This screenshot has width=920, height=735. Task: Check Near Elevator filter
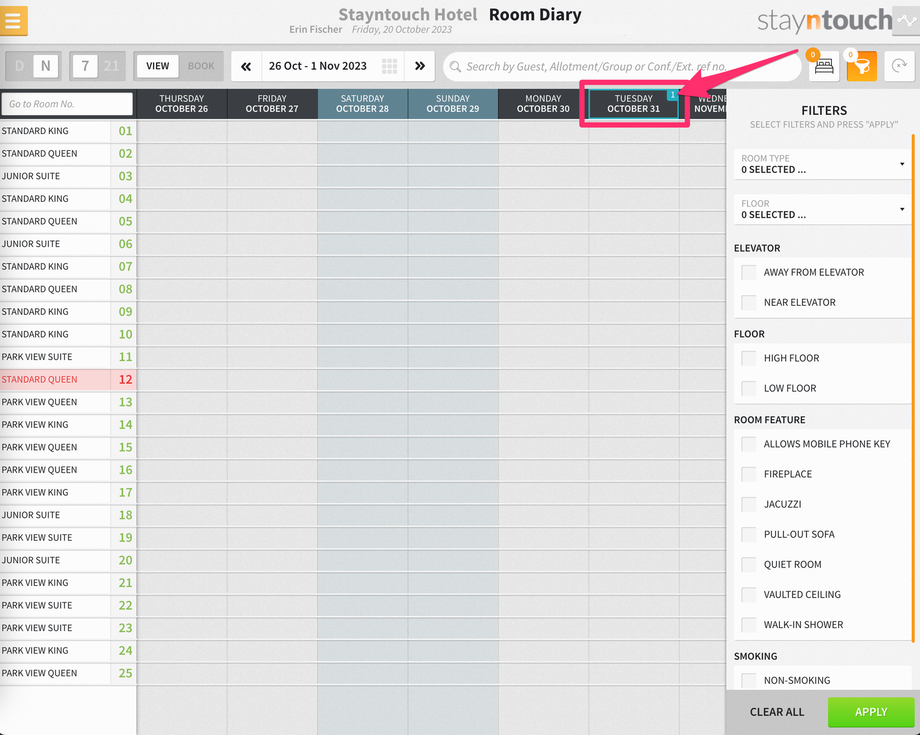pos(749,302)
